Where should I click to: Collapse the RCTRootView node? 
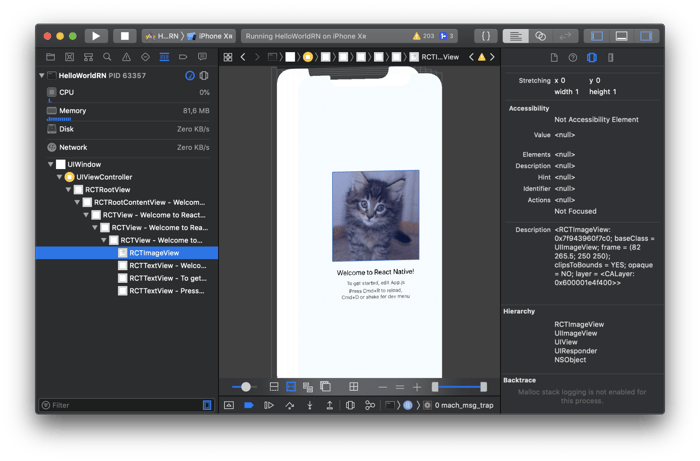68,189
